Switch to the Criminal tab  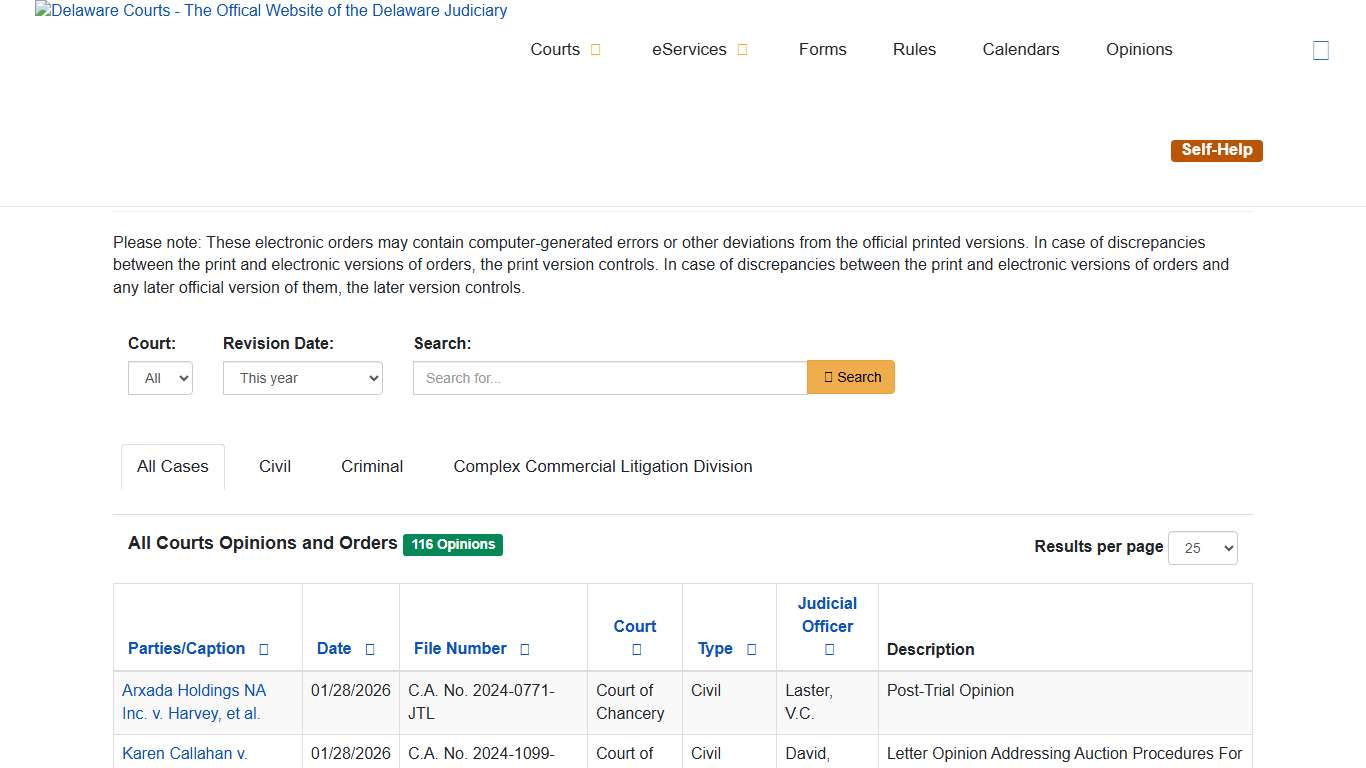tap(372, 466)
